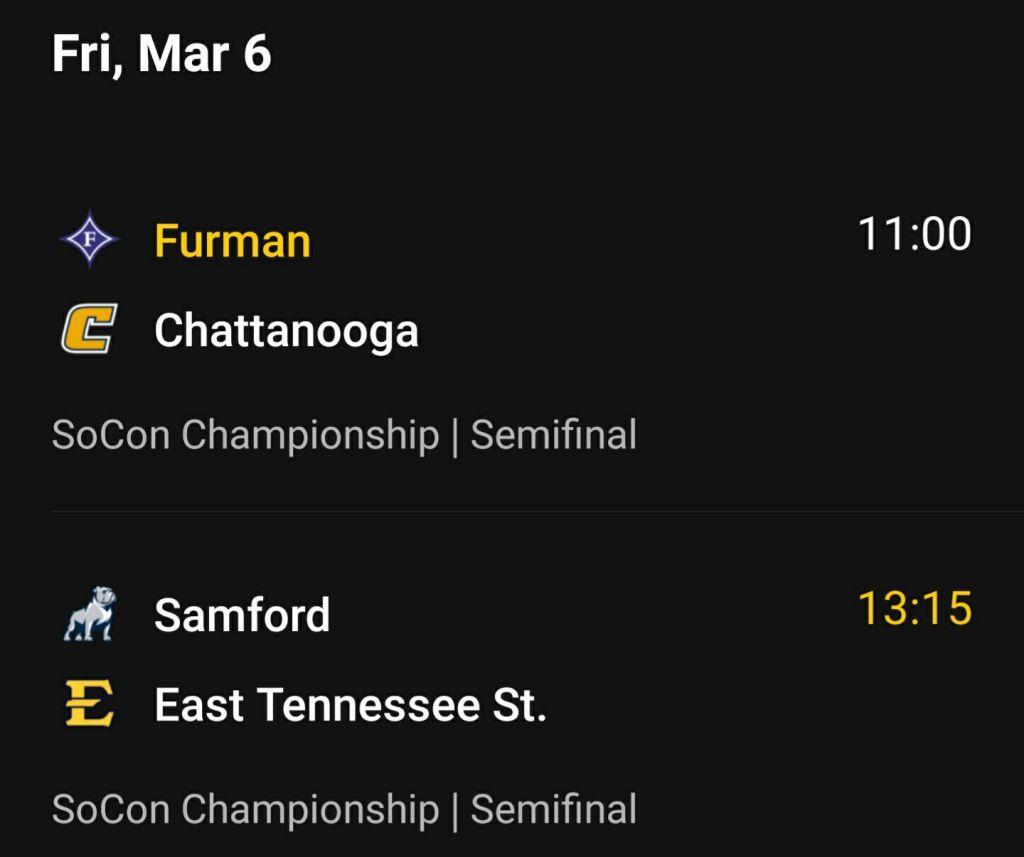Click the Semifinal word below Chattanooga
1024x857 pixels.
pyautogui.click(x=553, y=436)
